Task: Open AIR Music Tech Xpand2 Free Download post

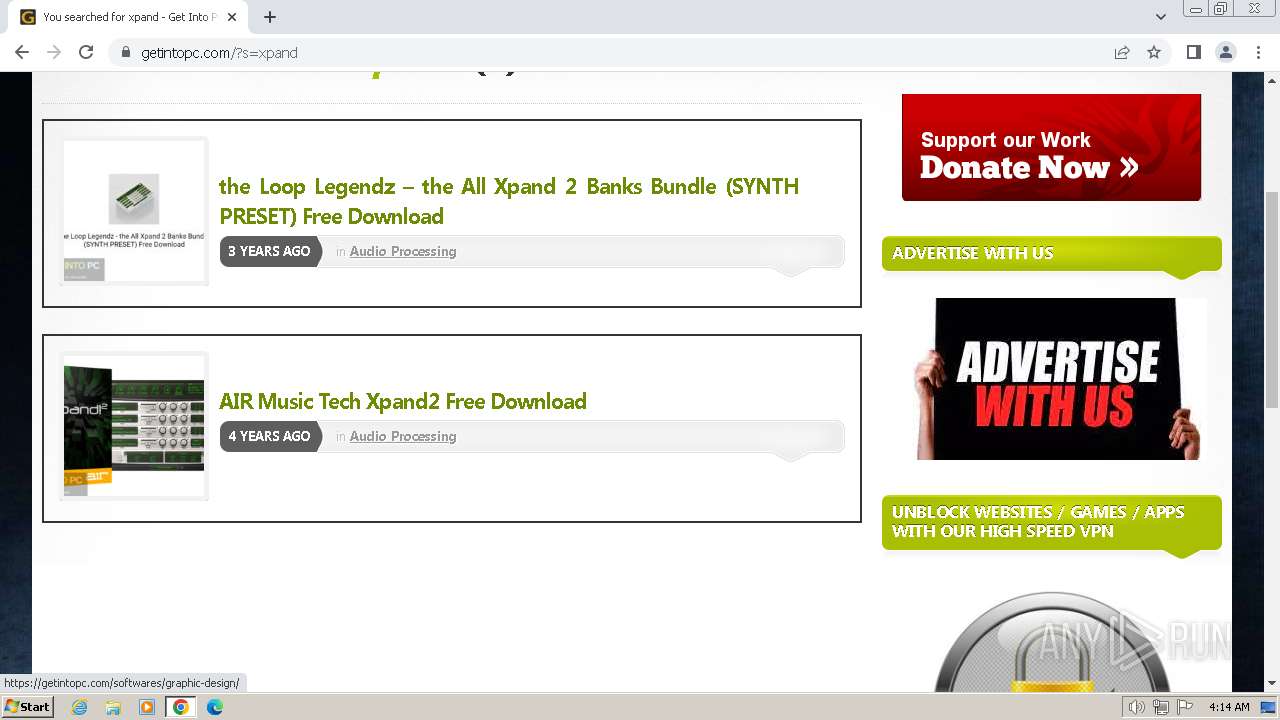Action: tap(403, 401)
